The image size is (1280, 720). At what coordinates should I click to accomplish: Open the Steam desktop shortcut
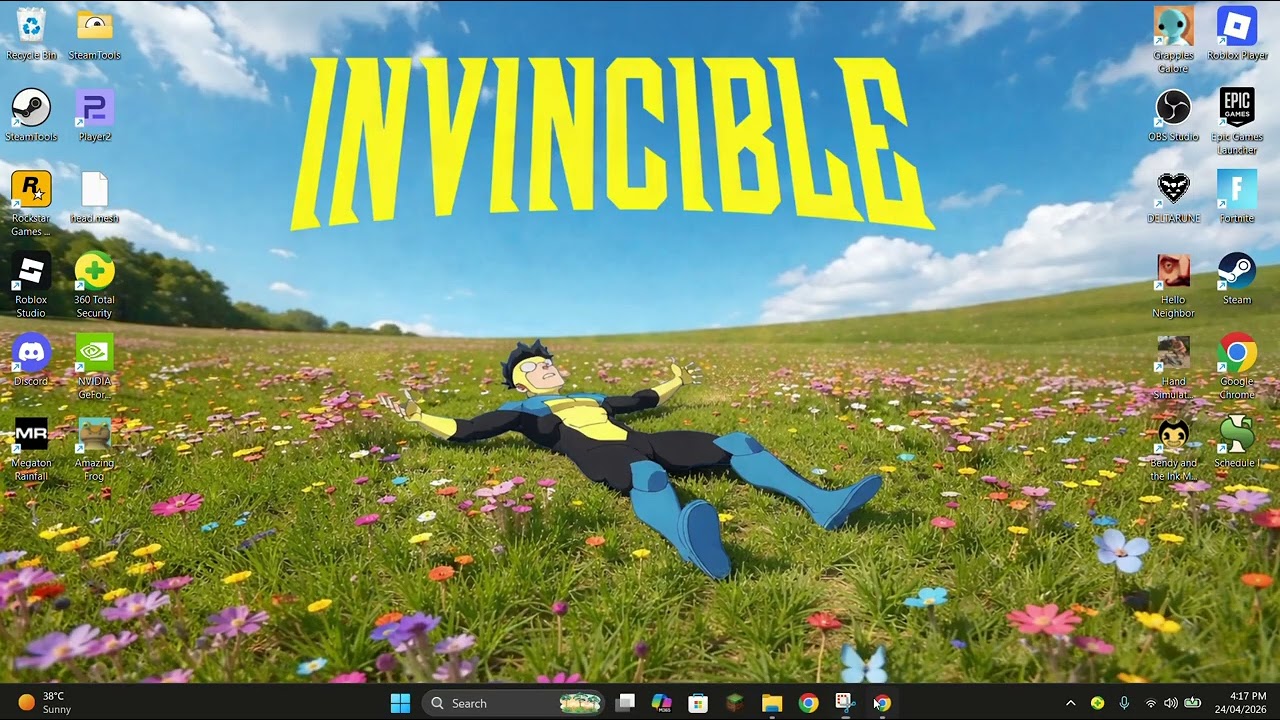(x=1237, y=279)
